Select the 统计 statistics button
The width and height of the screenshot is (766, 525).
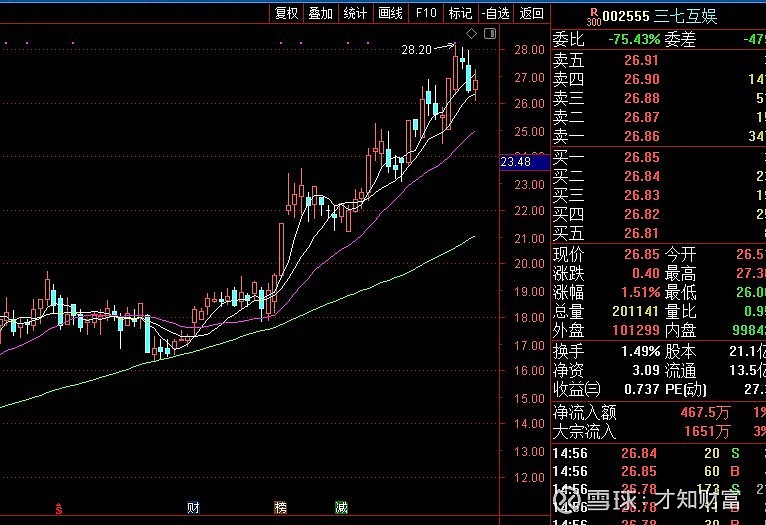(x=355, y=13)
